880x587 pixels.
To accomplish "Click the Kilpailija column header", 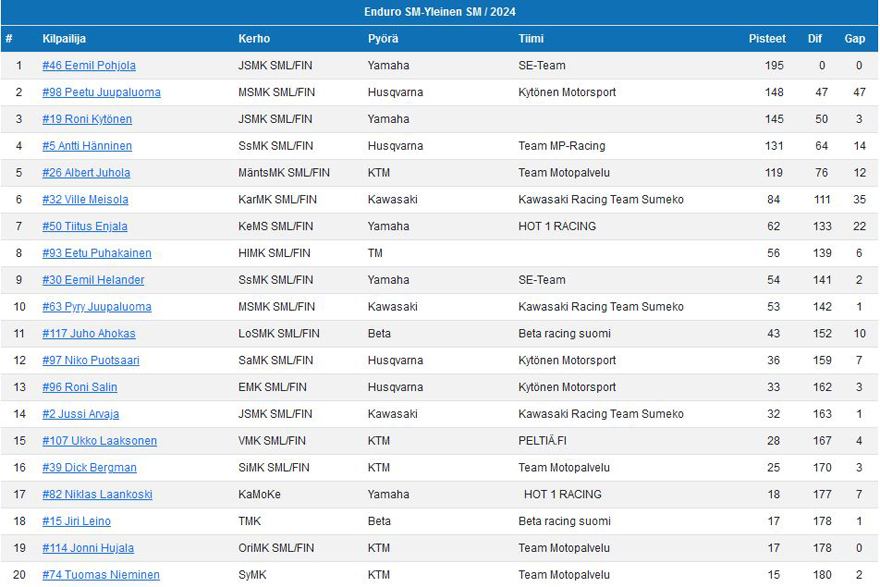I will tap(64, 39).
